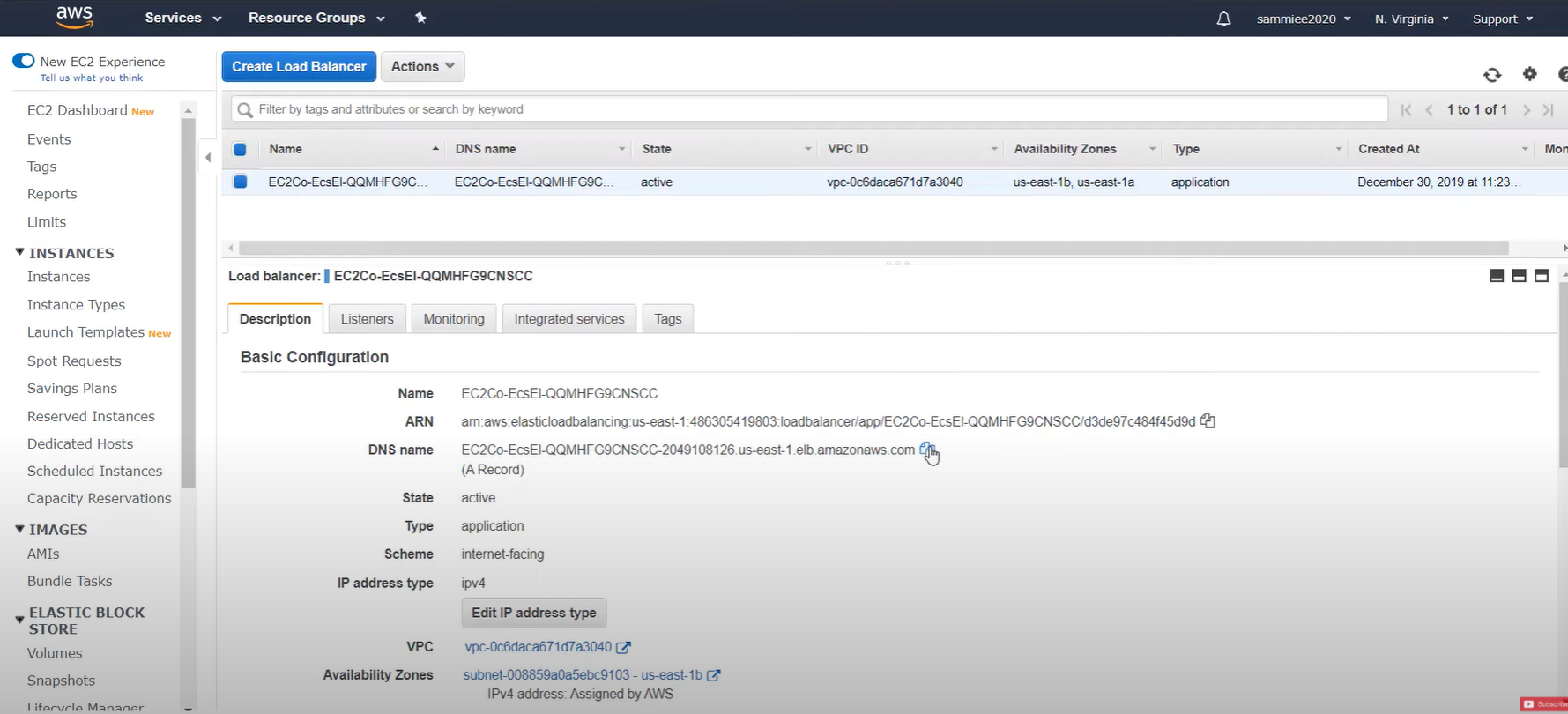Open the notifications bell
This screenshot has height=714, width=1568.
tap(1223, 19)
